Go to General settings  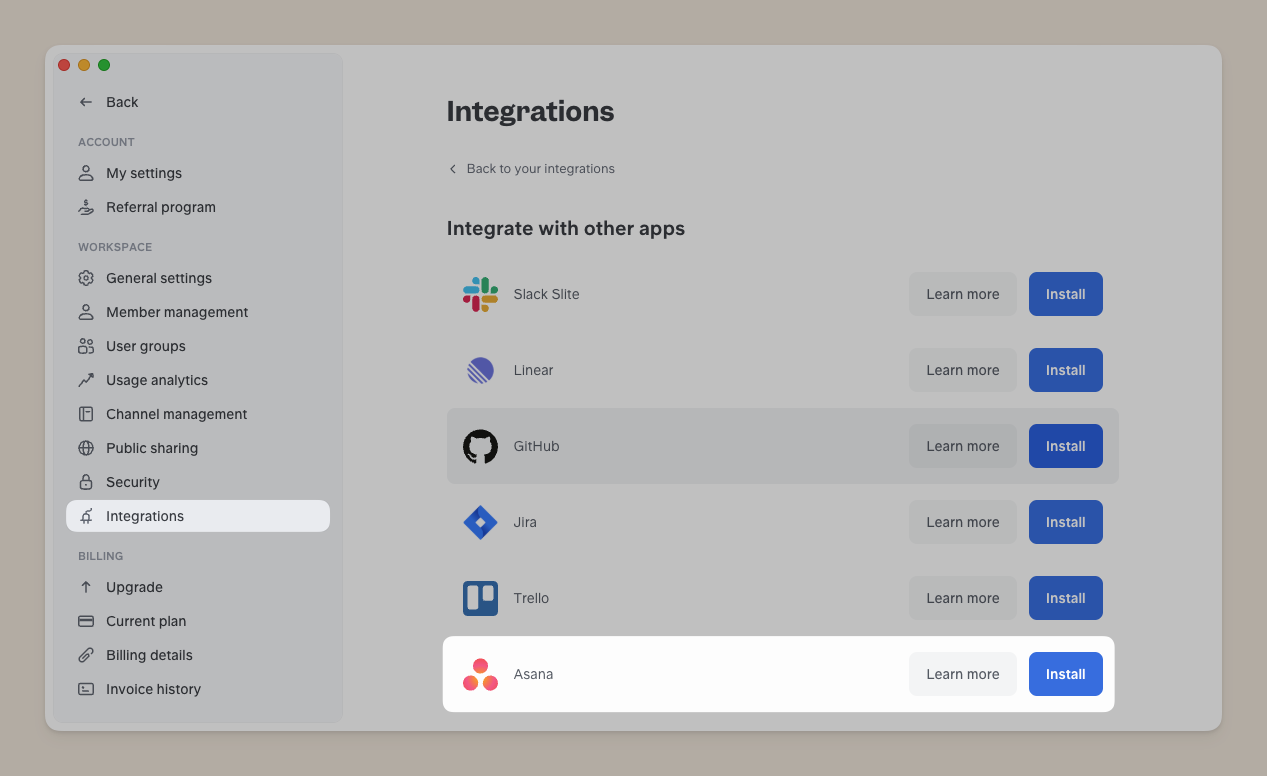[198, 278]
